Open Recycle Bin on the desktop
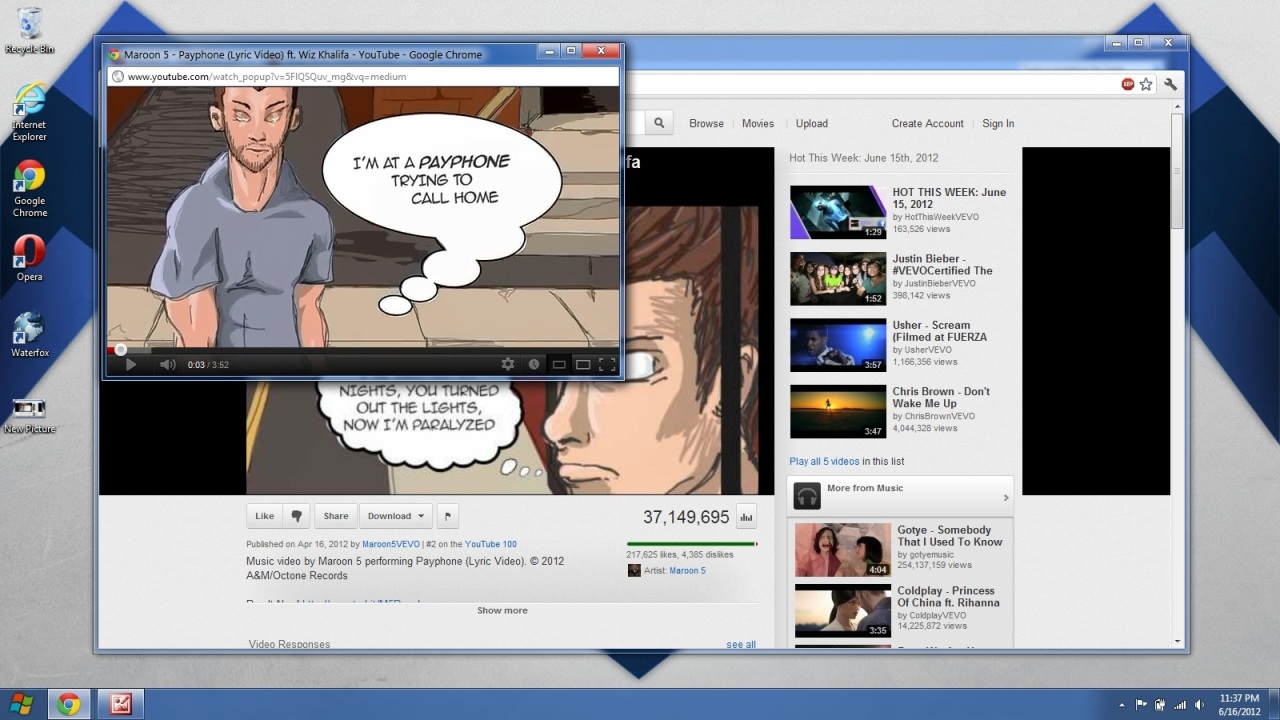Viewport: 1280px width, 720px height. click(x=30, y=30)
